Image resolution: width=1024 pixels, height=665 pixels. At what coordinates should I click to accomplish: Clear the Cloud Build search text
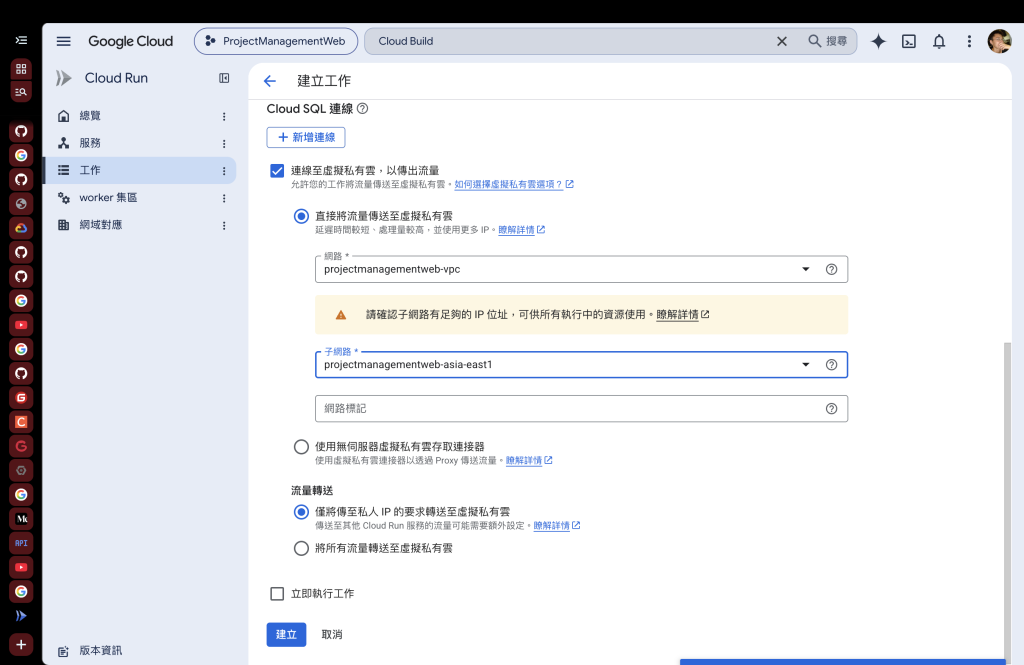click(782, 41)
